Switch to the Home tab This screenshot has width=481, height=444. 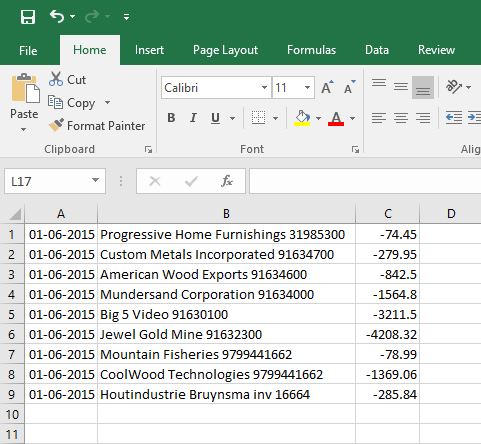click(90, 50)
